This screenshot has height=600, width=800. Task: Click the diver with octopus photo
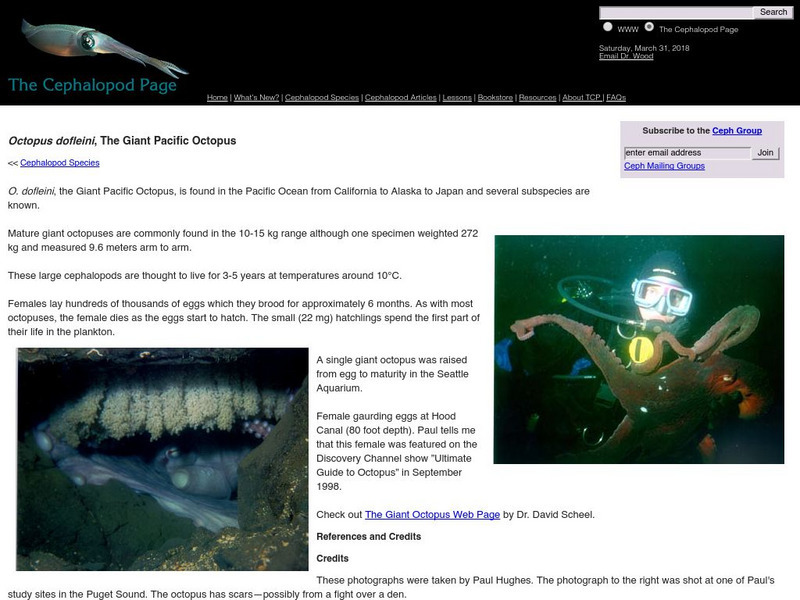pos(639,348)
